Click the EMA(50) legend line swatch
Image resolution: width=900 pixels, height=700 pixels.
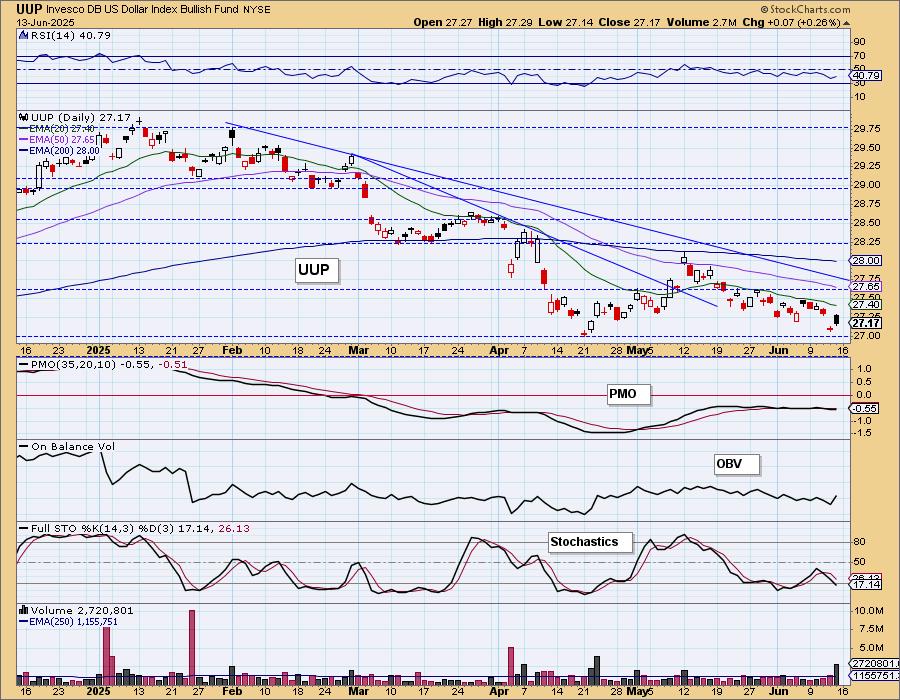coord(24,140)
